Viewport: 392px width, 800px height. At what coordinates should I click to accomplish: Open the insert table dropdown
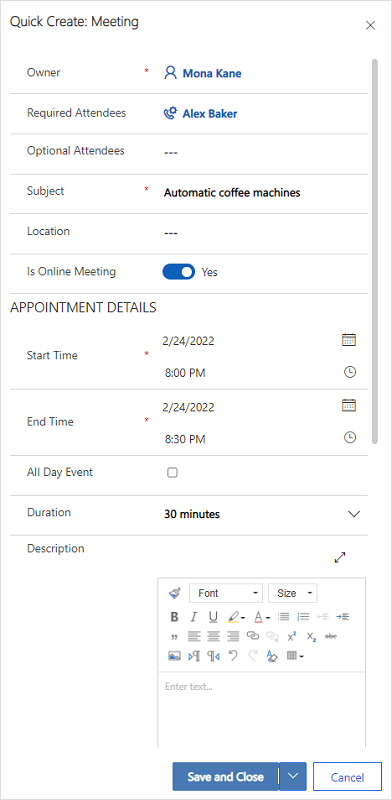[x=295, y=656]
